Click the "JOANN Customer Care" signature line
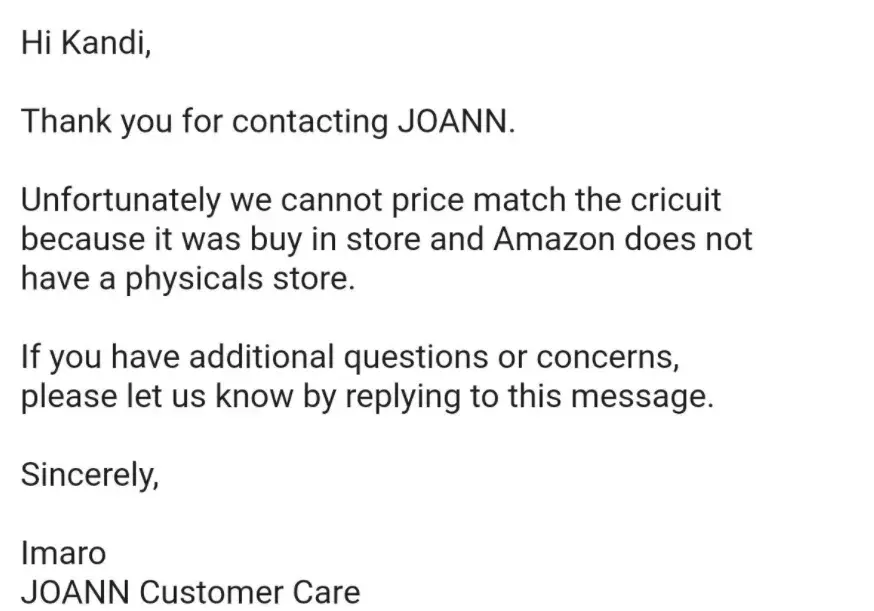 (x=190, y=590)
